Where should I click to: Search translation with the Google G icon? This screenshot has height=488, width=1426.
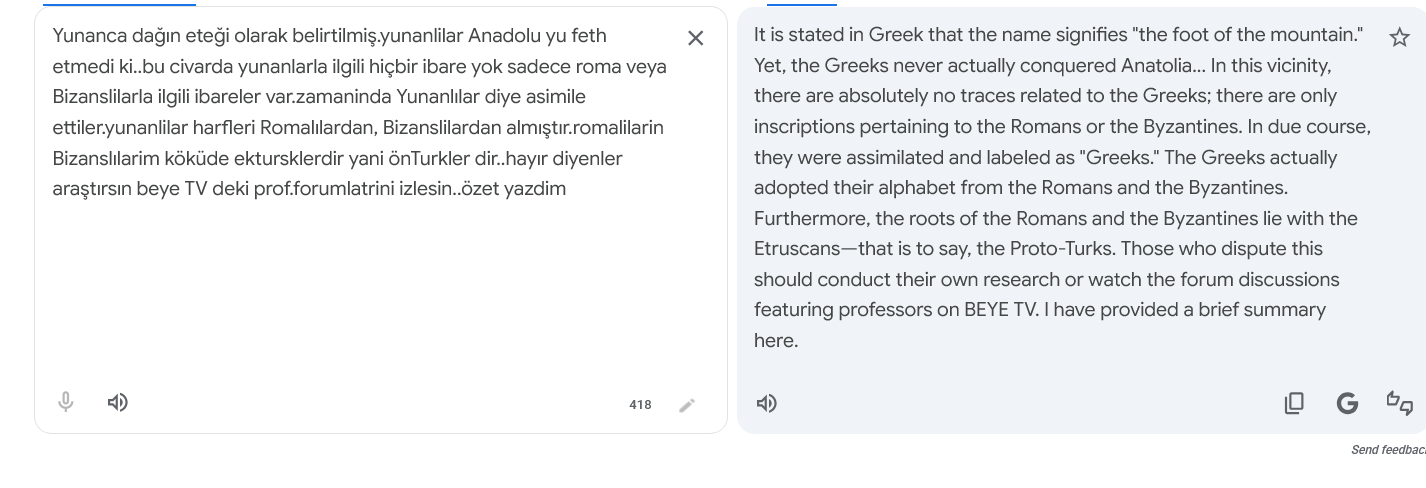[1347, 403]
